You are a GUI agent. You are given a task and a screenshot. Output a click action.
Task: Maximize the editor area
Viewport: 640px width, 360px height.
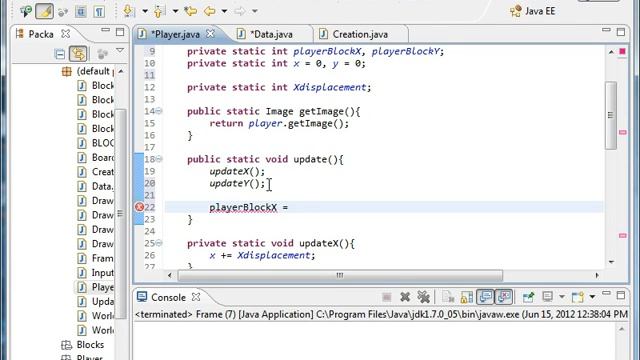(x=621, y=32)
